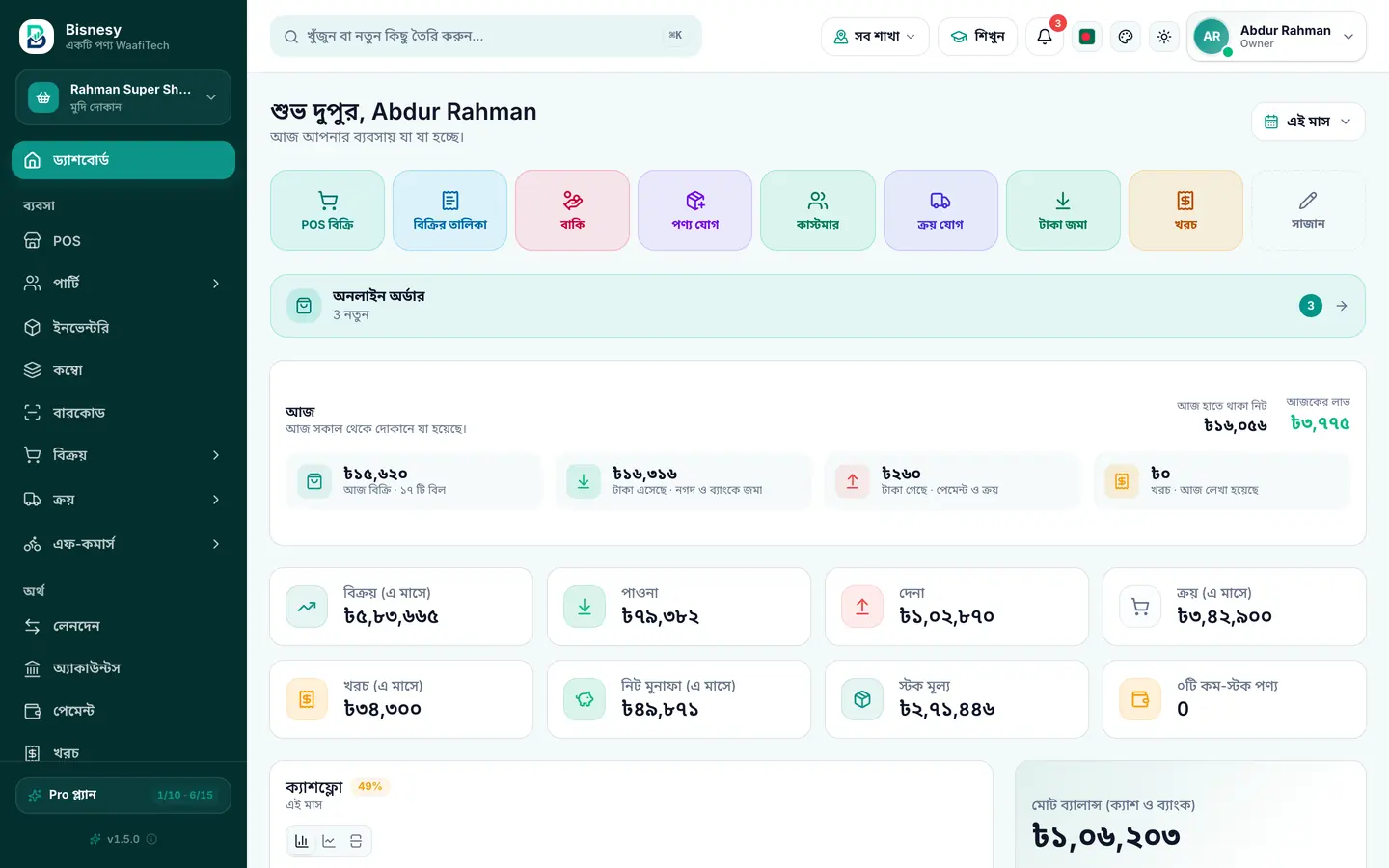Image resolution: width=1389 pixels, height=868 pixels.
Task: Toggle light mode sun icon
Action: tap(1164, 37)
